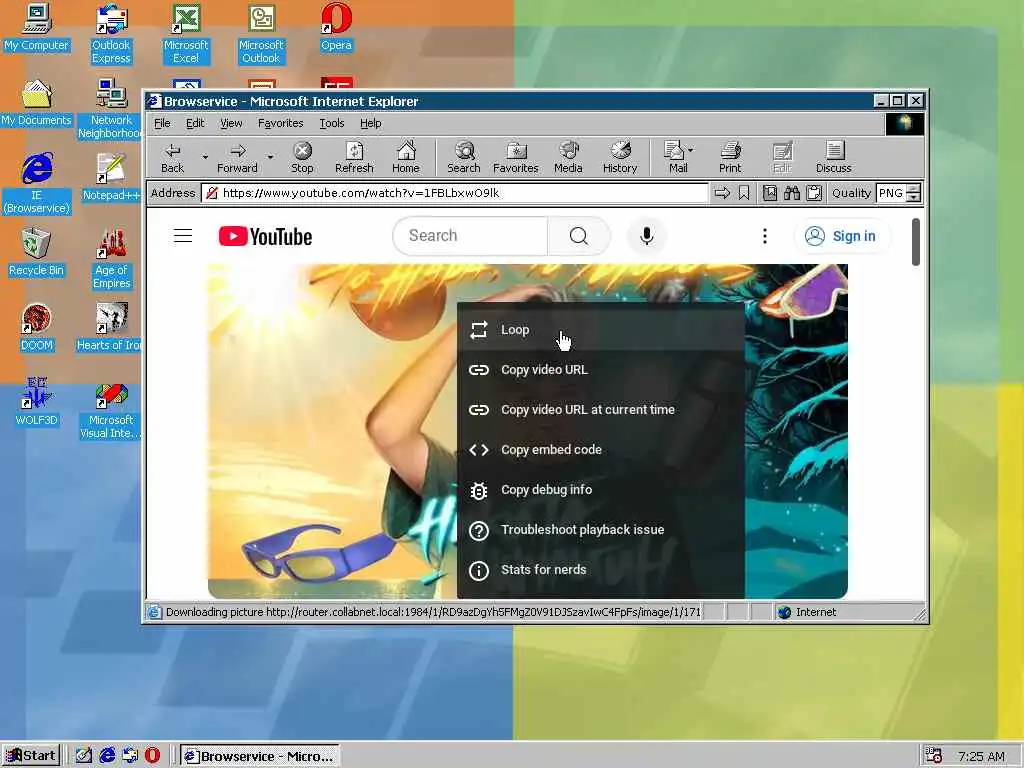The height and width of the screenshot is (768, 1024).
Task: Launch Internet Explorer from quick launch
Action: [x=107, y=756]
